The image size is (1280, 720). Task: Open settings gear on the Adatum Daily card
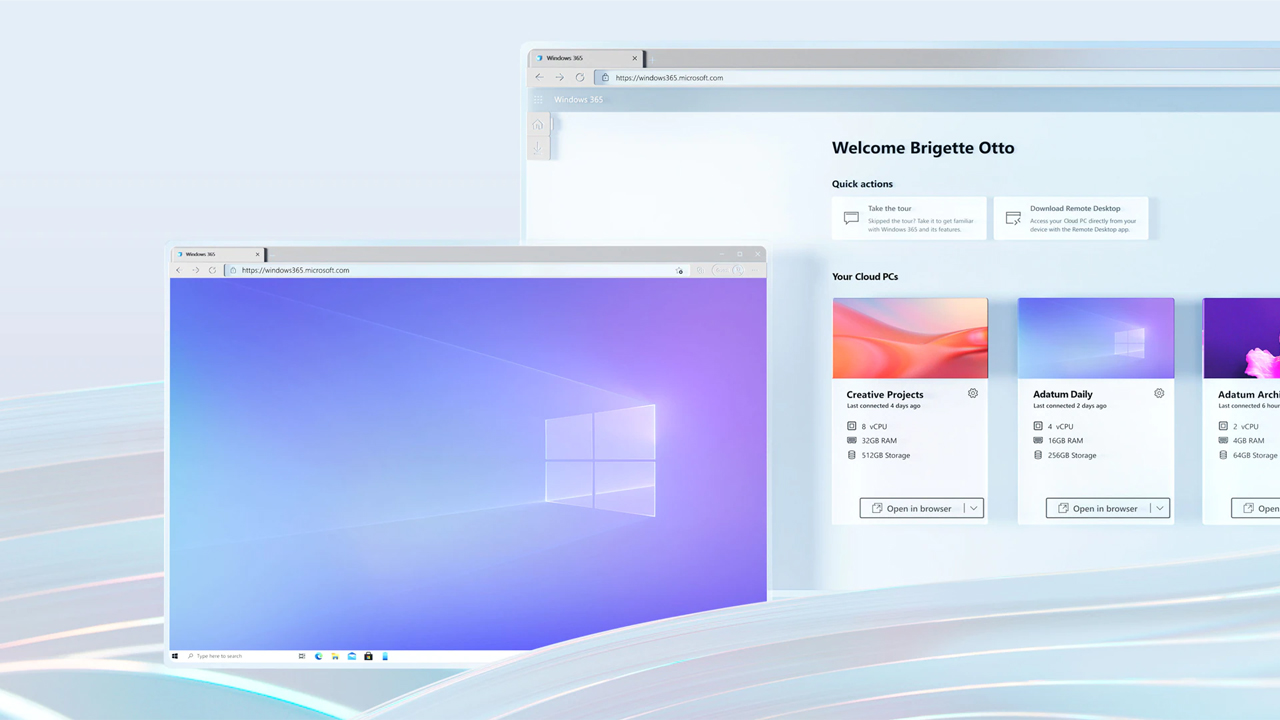click(x=1159, y=394)
